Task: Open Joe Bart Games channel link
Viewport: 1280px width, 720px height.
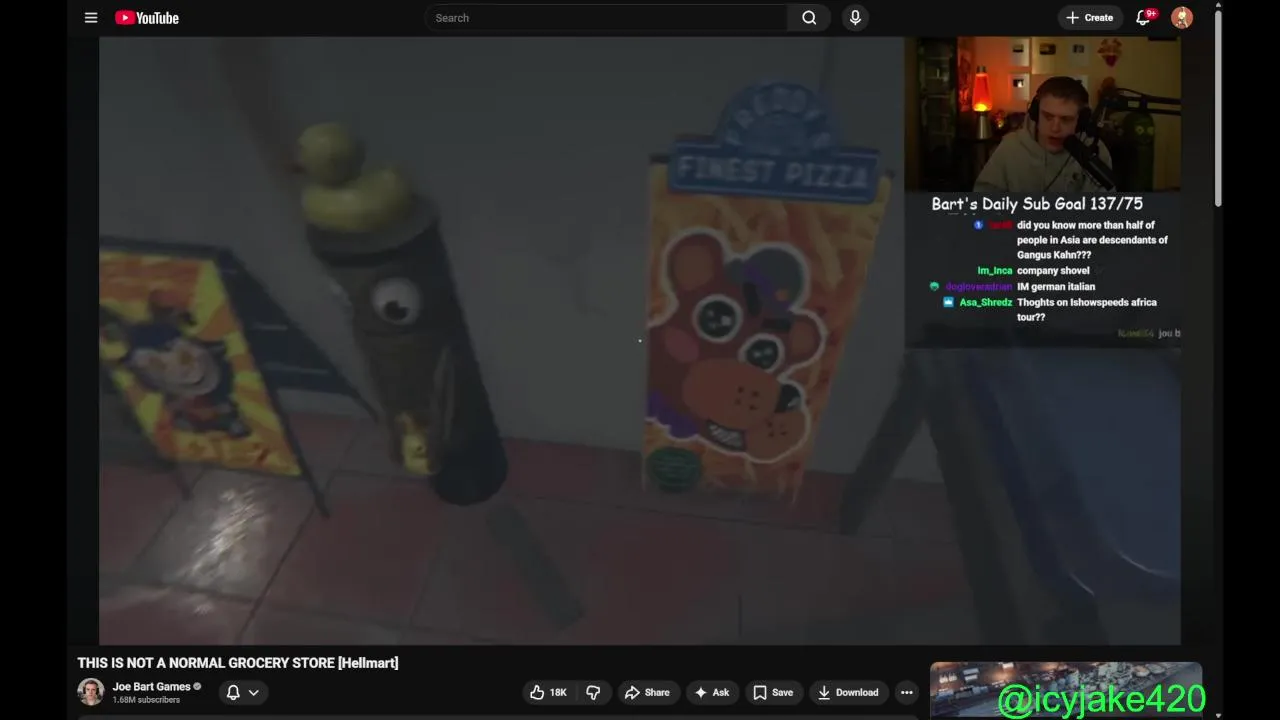Action: click(151, 686)
